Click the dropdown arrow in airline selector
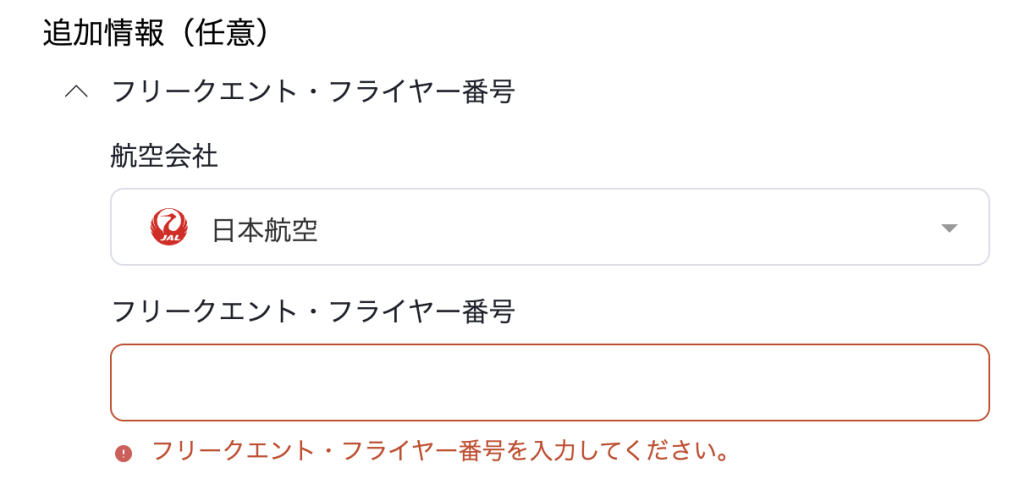Viewport: 1024px width, 501px height. tap(949, 228)
